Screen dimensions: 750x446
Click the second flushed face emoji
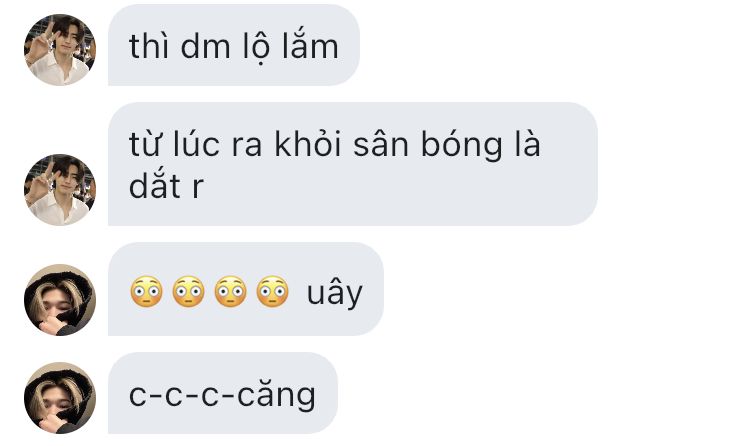coord(188,291)
